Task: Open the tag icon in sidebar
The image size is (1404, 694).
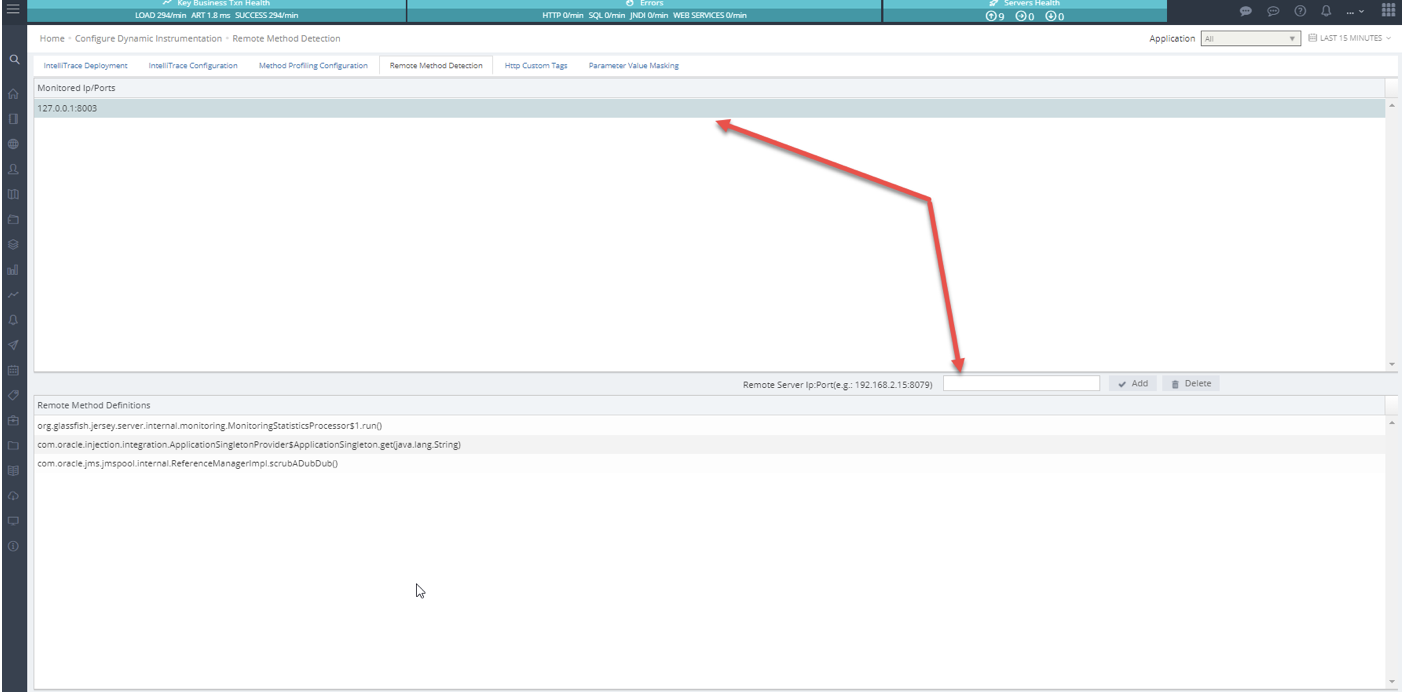Action: (x=13, y=395)
